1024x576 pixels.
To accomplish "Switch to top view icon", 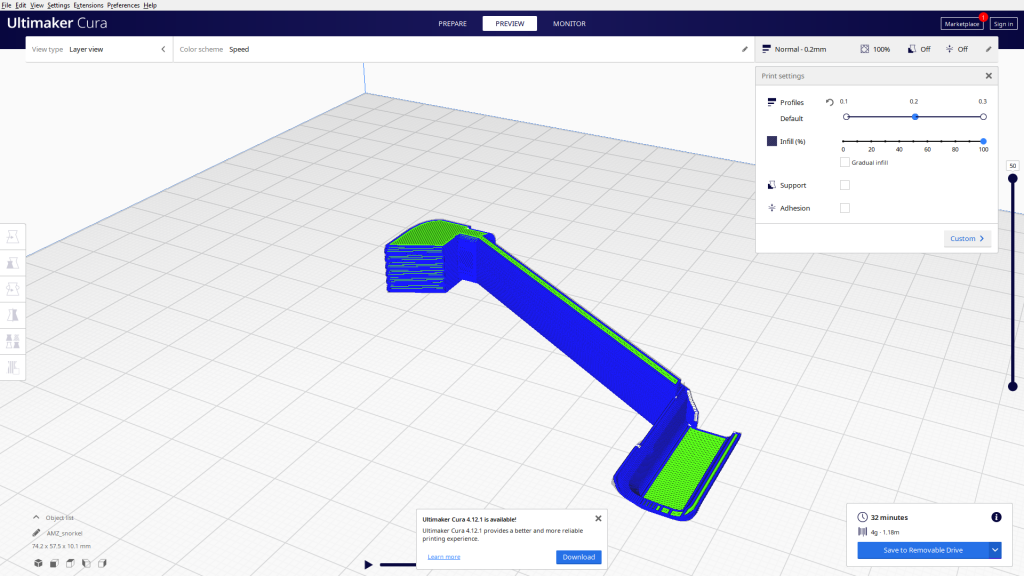I will coord(70,563).
